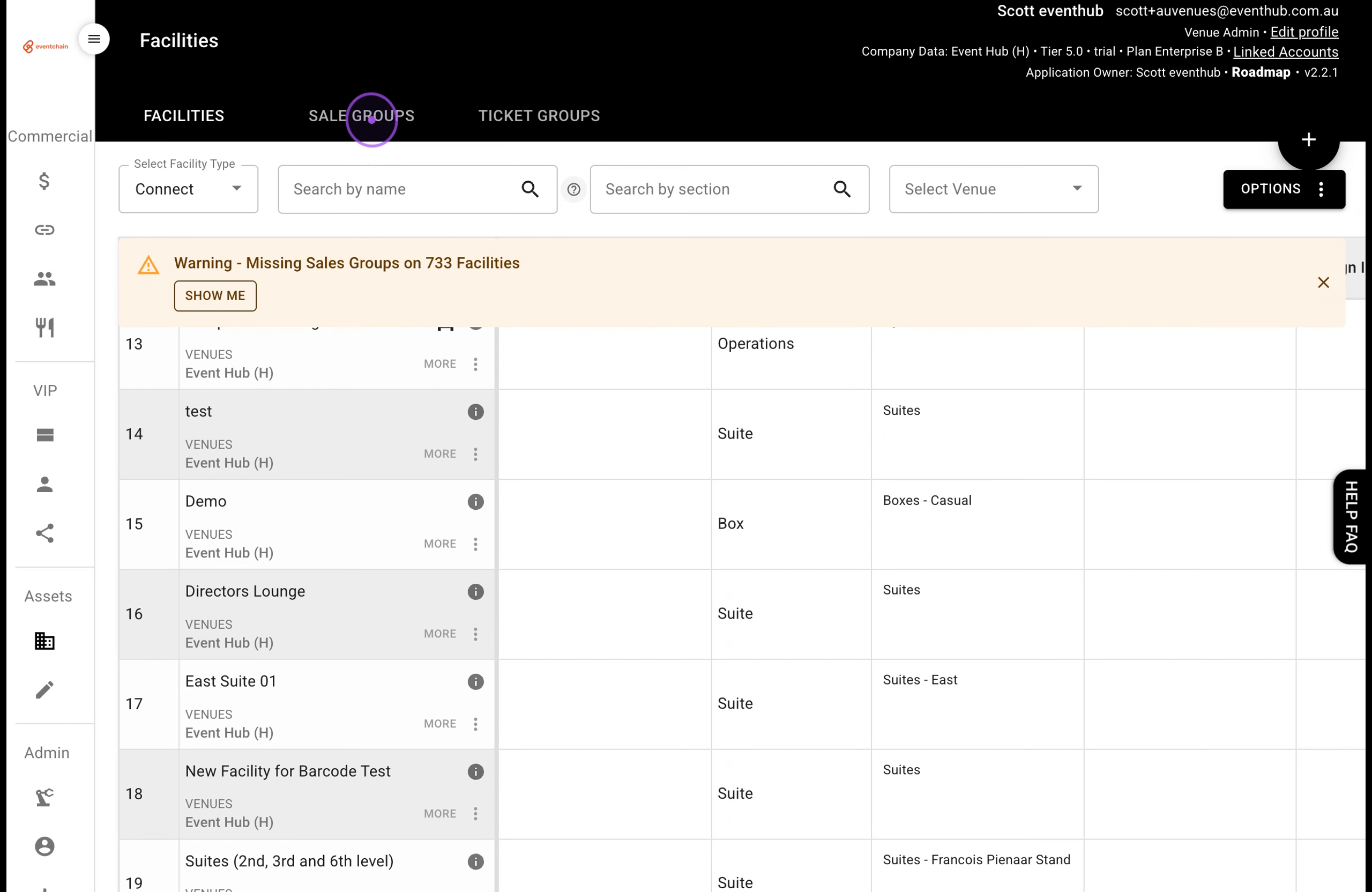Viewport: 1372px width, 892px height.
Task: Click the SHOW ME button
Action: pos(215,296)
